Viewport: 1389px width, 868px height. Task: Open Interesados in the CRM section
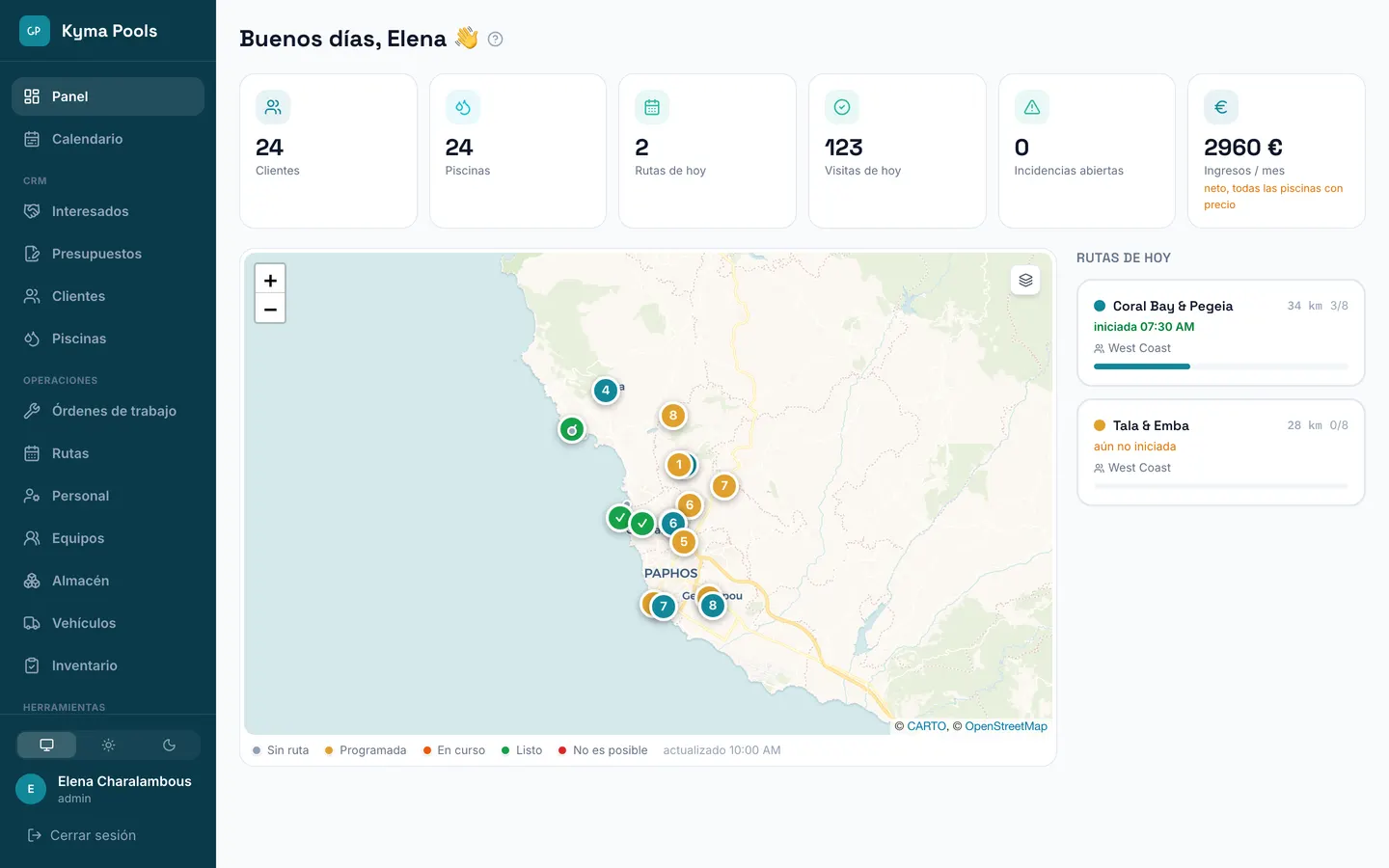coord(108,211)
